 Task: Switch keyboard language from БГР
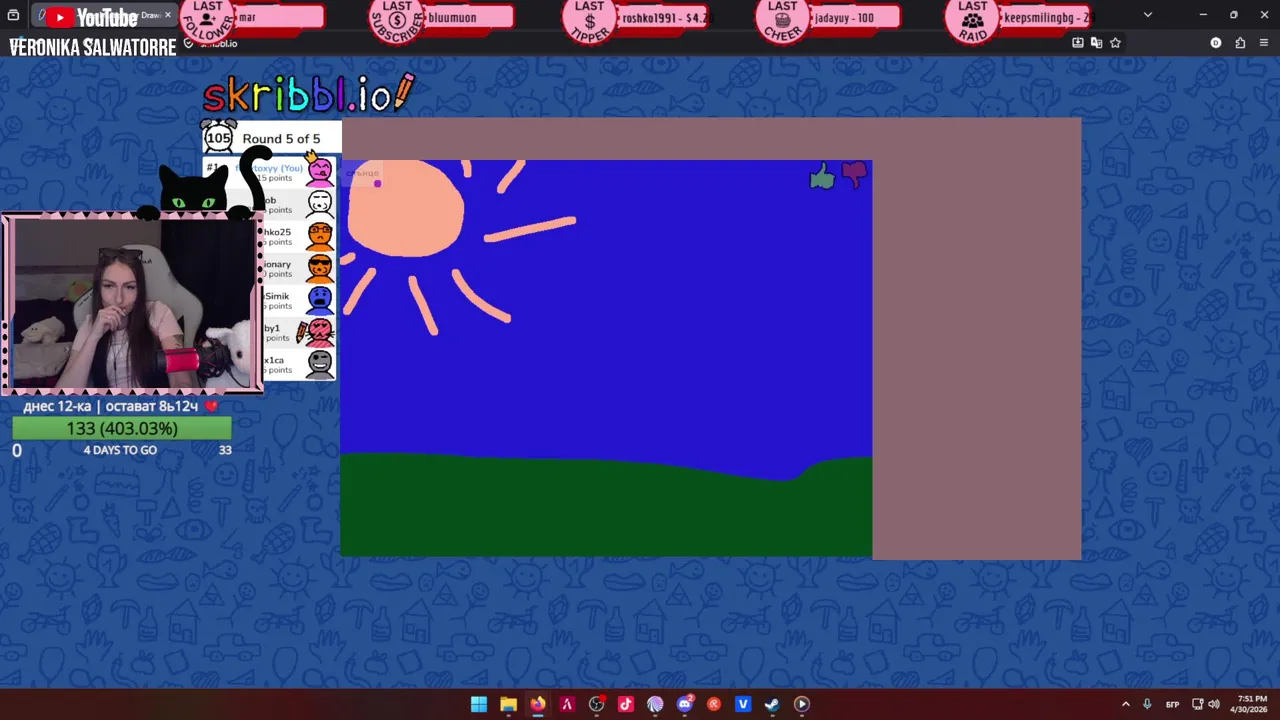1173,704
